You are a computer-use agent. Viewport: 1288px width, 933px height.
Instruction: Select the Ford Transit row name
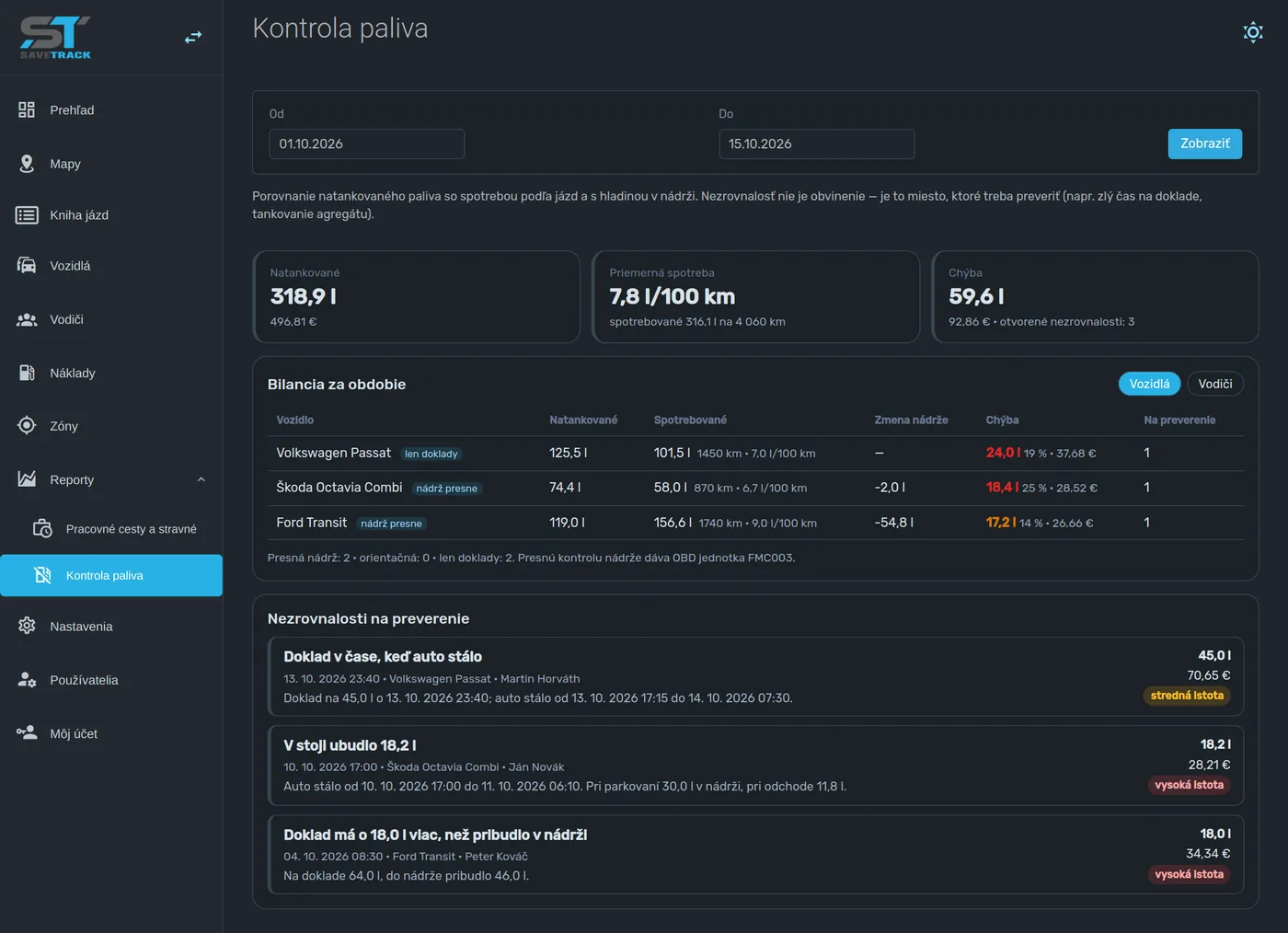pos(312,523)
